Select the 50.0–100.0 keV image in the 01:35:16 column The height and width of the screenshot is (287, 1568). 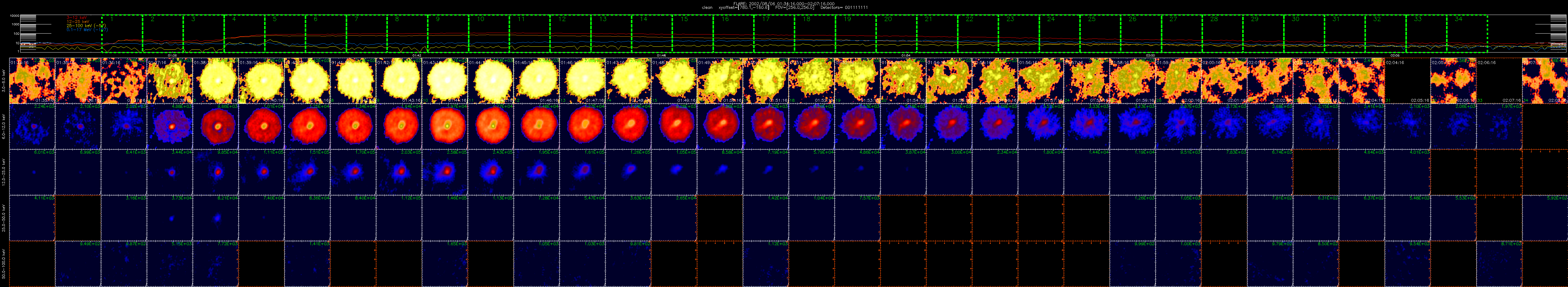coord(79,264)
